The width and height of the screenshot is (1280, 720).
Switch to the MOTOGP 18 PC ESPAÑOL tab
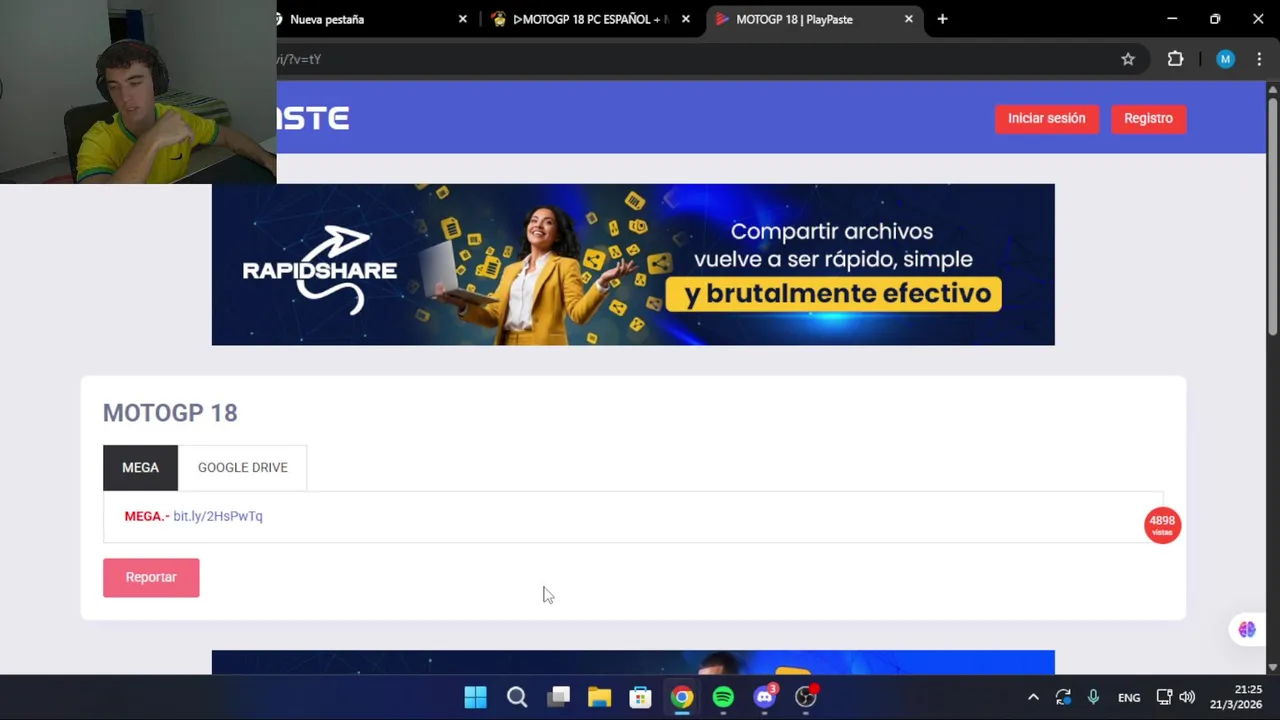pos(590,19)
